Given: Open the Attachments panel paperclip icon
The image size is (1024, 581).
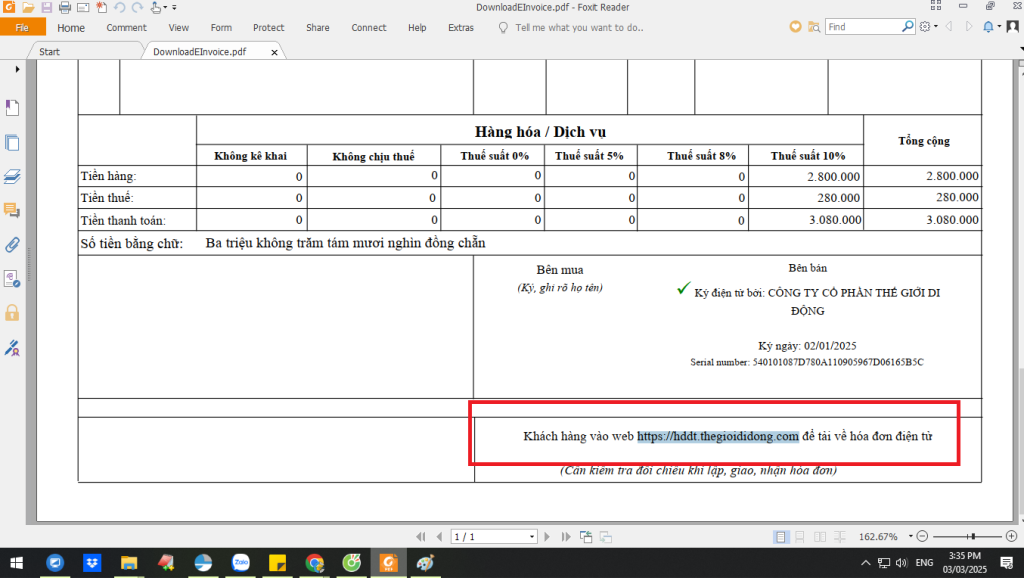Looking at the screenshot, I should tap(12, 244).
